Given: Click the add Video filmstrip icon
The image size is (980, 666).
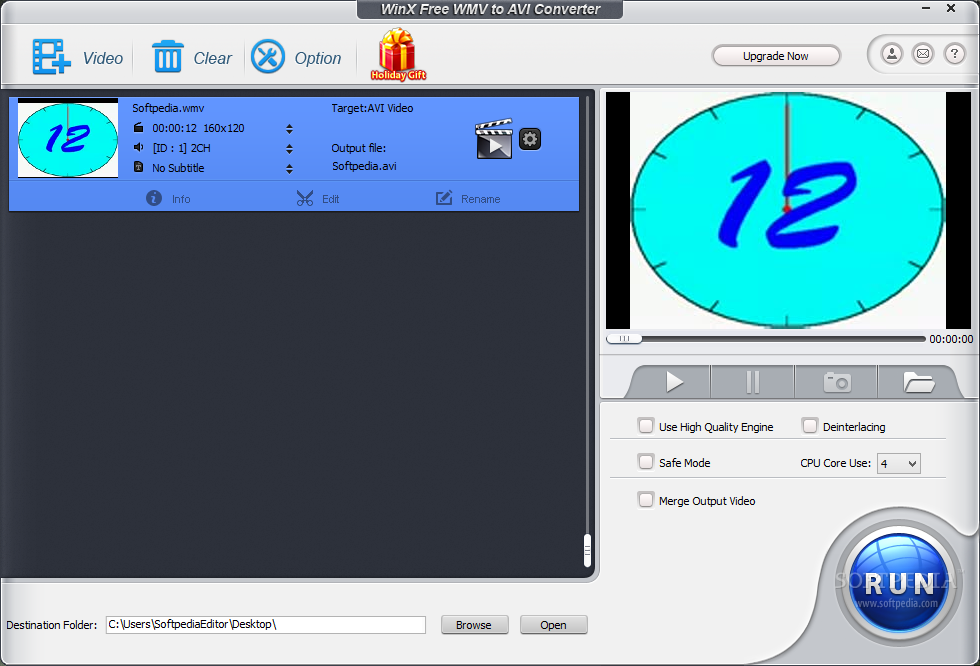Looking at the screenshot, I should click(x=51, y=57).
